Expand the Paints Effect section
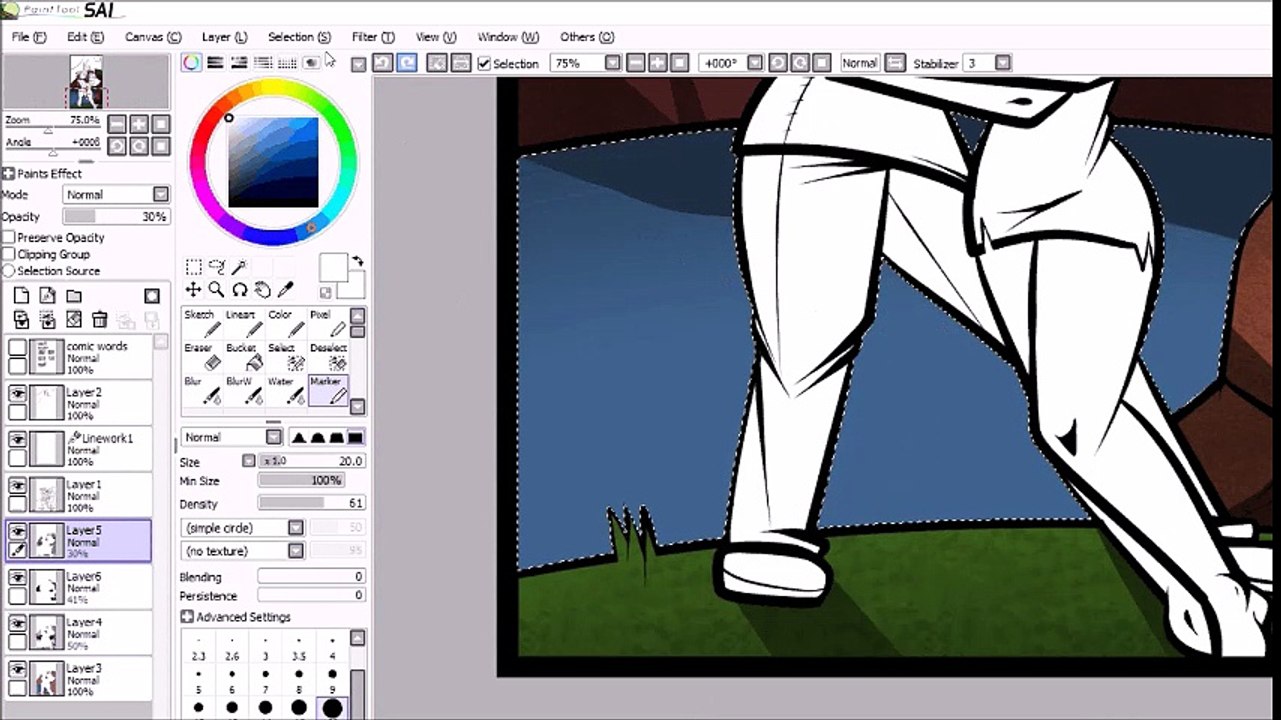The height and width of the screenshot is (720, 1281). pos(8,174)
